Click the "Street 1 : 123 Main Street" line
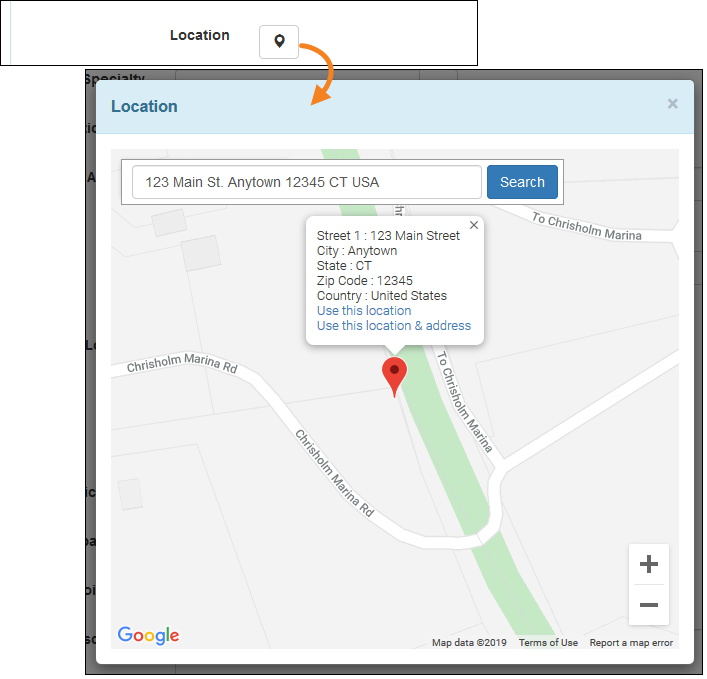 click(388, 236)
